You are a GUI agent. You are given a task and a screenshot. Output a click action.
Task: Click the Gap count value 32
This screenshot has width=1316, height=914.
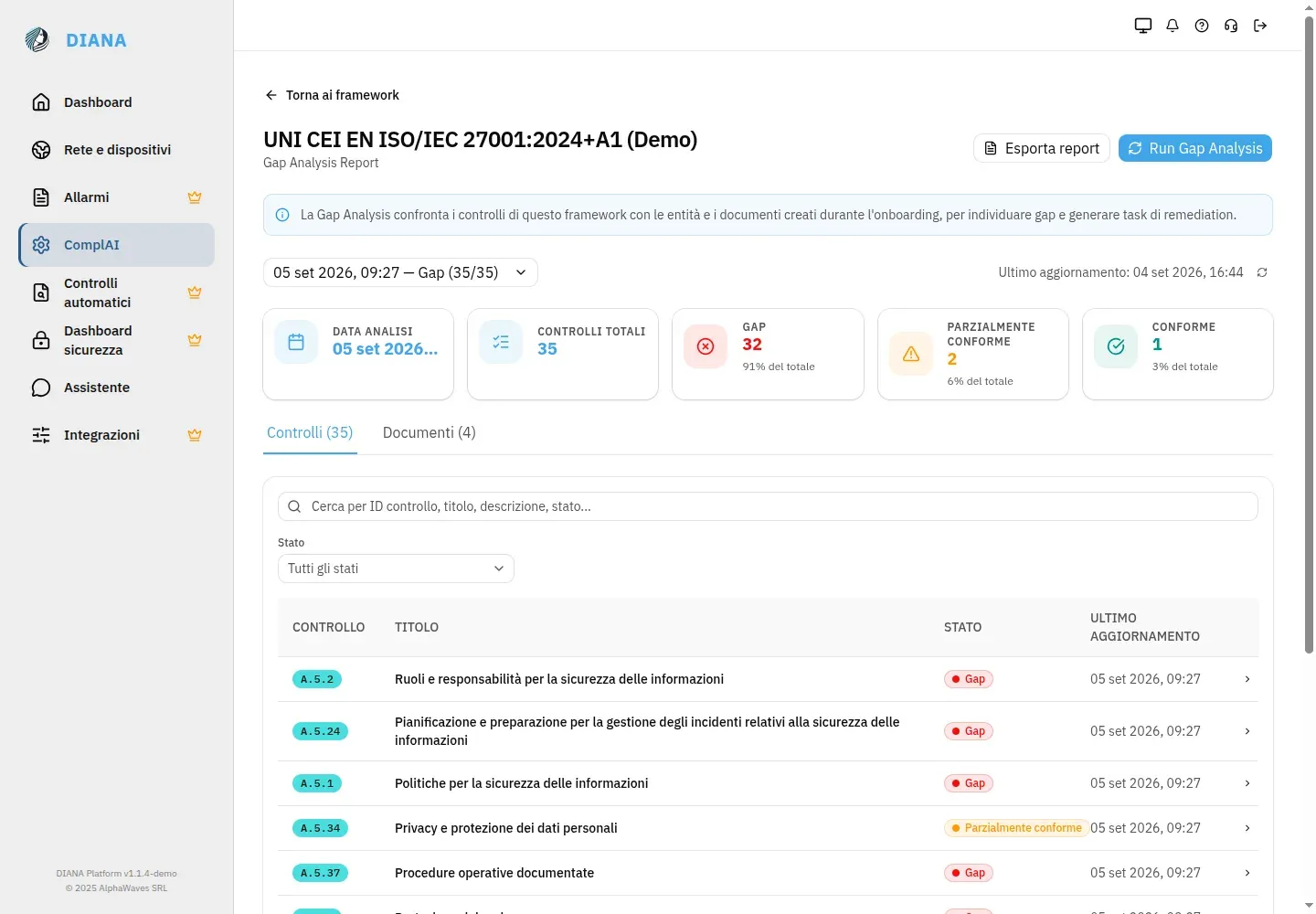pos(752,345)
